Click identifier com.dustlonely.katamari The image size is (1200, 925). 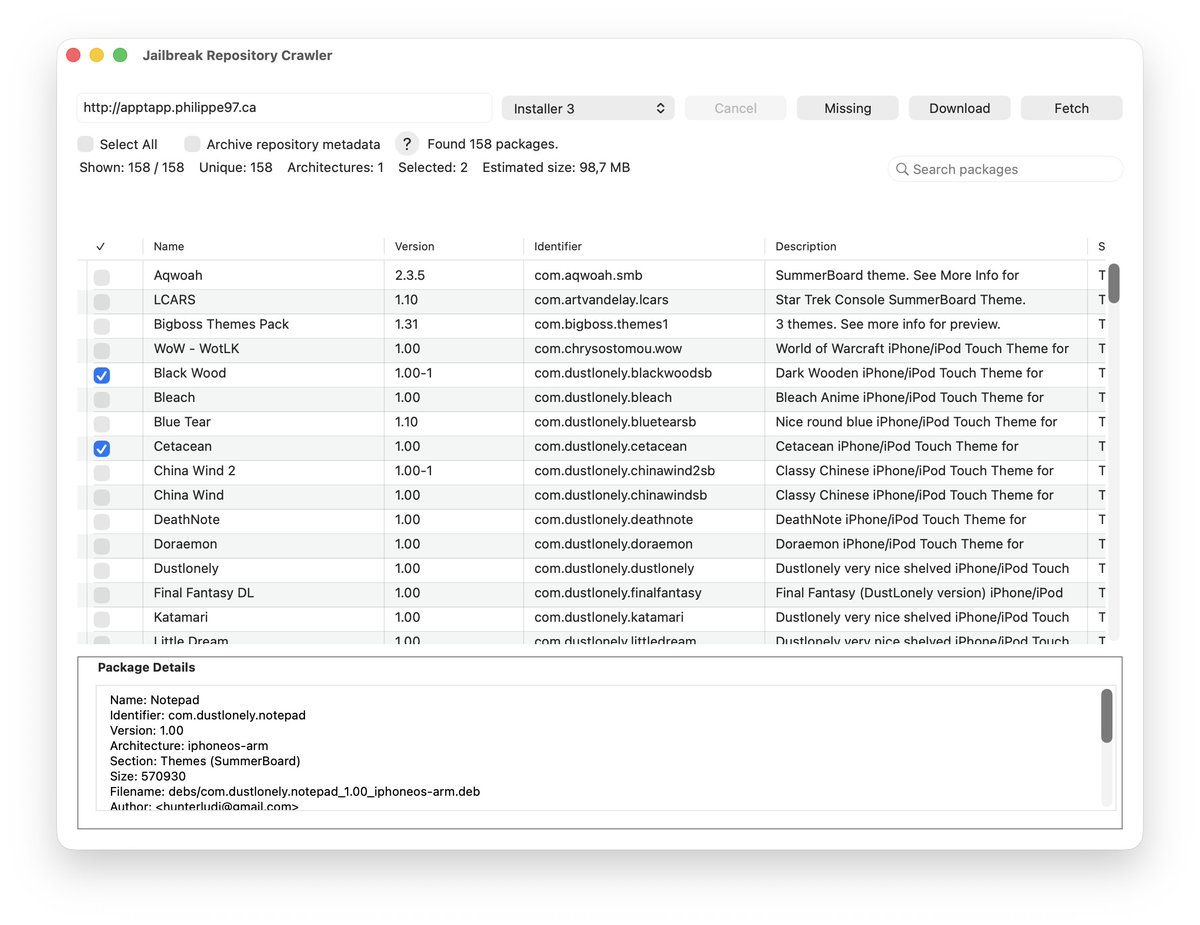click(x=609, y=617)
